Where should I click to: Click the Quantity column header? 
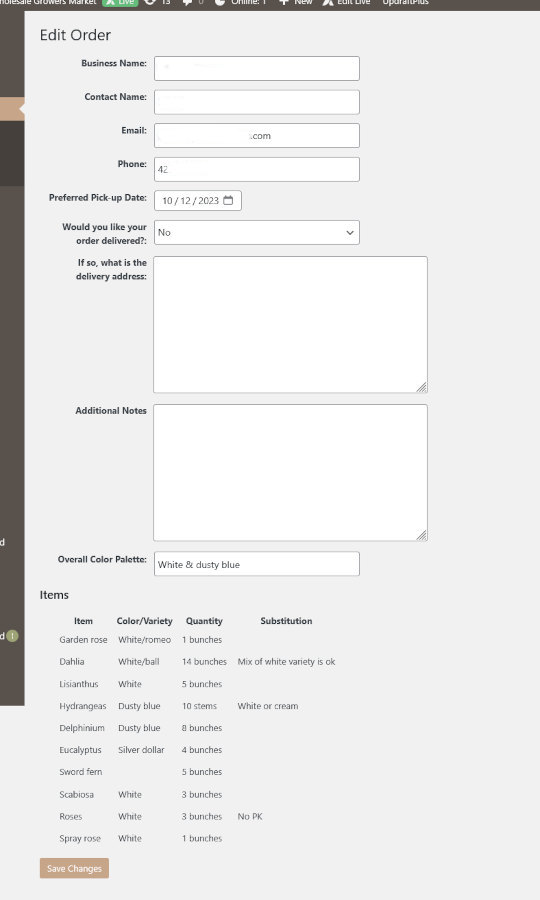(204, 620)
